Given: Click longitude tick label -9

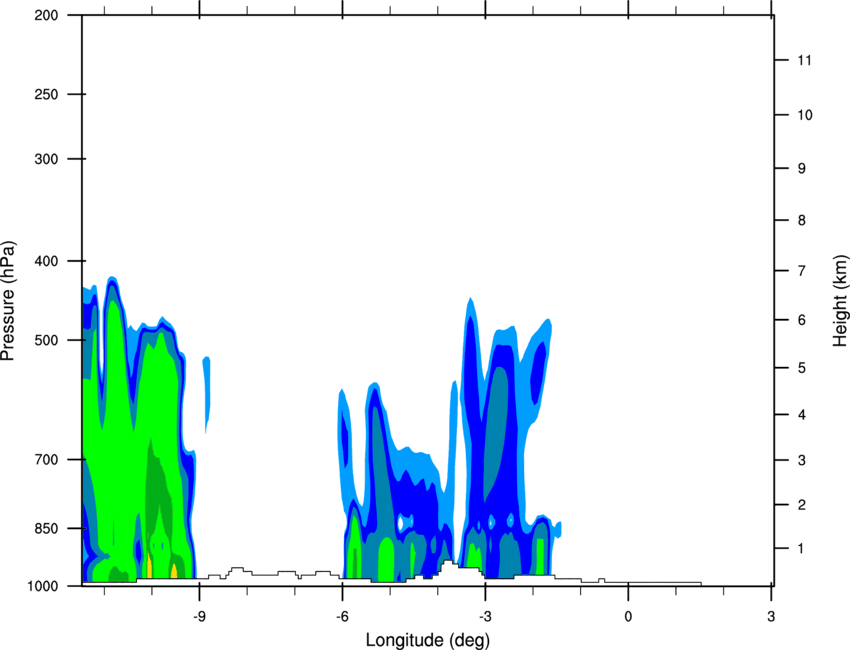Looking at the screenshot, I should point(199,617).
